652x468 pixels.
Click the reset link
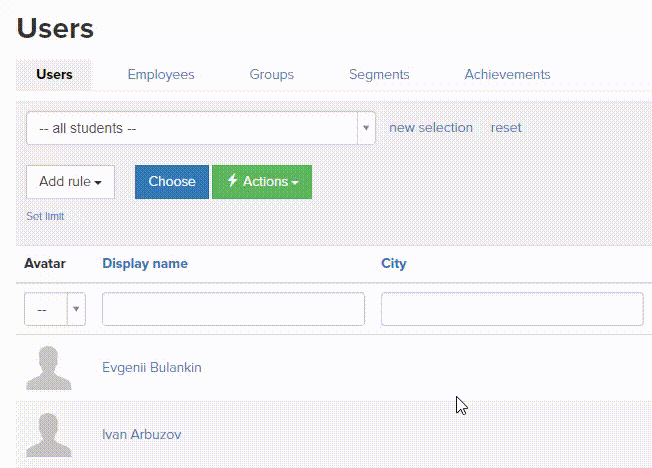point(506,128)
